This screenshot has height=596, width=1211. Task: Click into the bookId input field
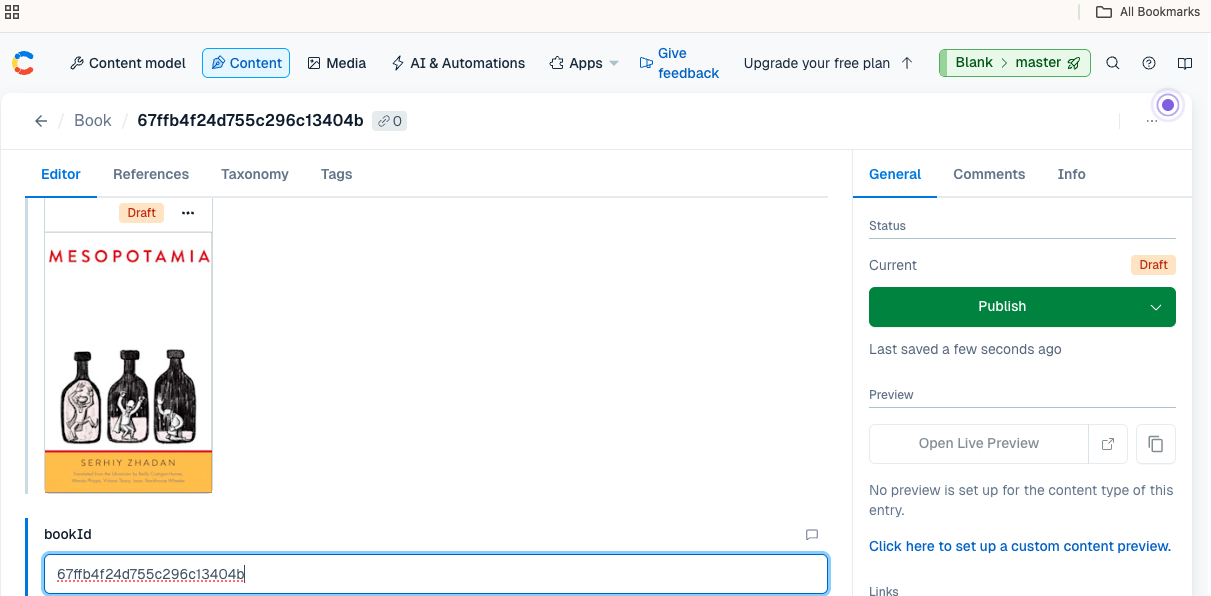(x=436, y=574)
